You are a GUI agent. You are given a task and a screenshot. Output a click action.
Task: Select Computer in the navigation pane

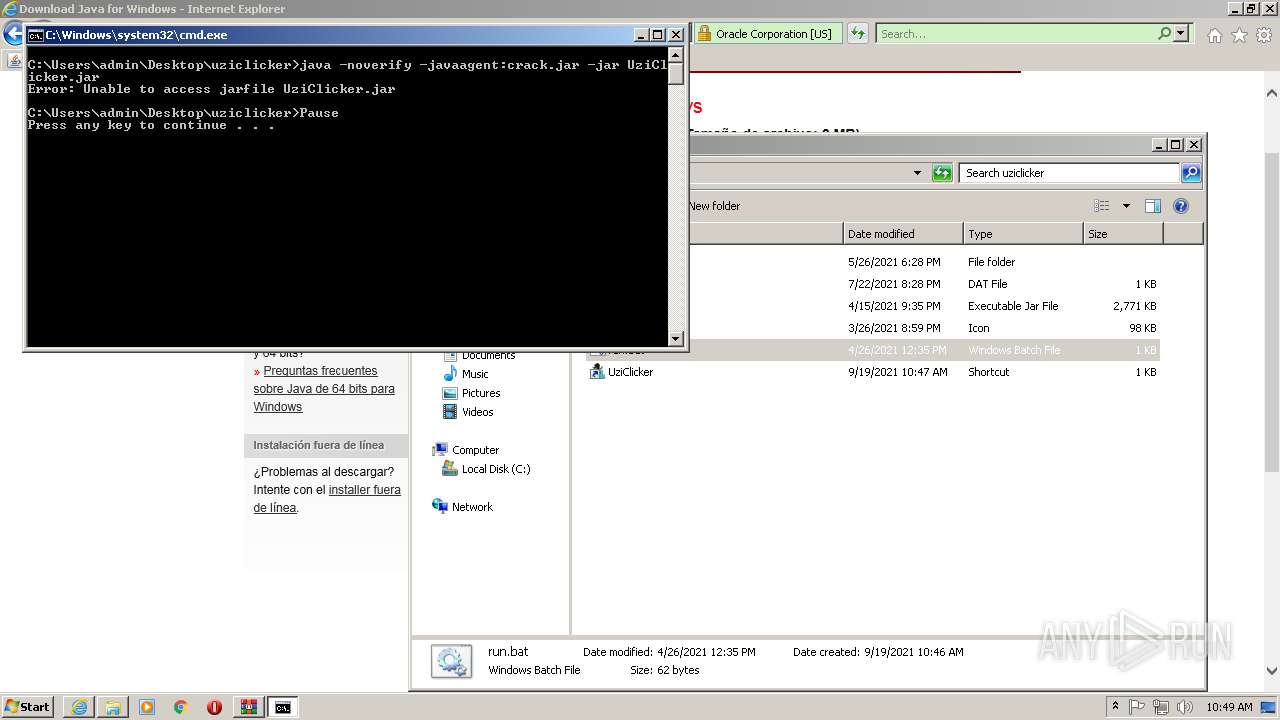475,450
